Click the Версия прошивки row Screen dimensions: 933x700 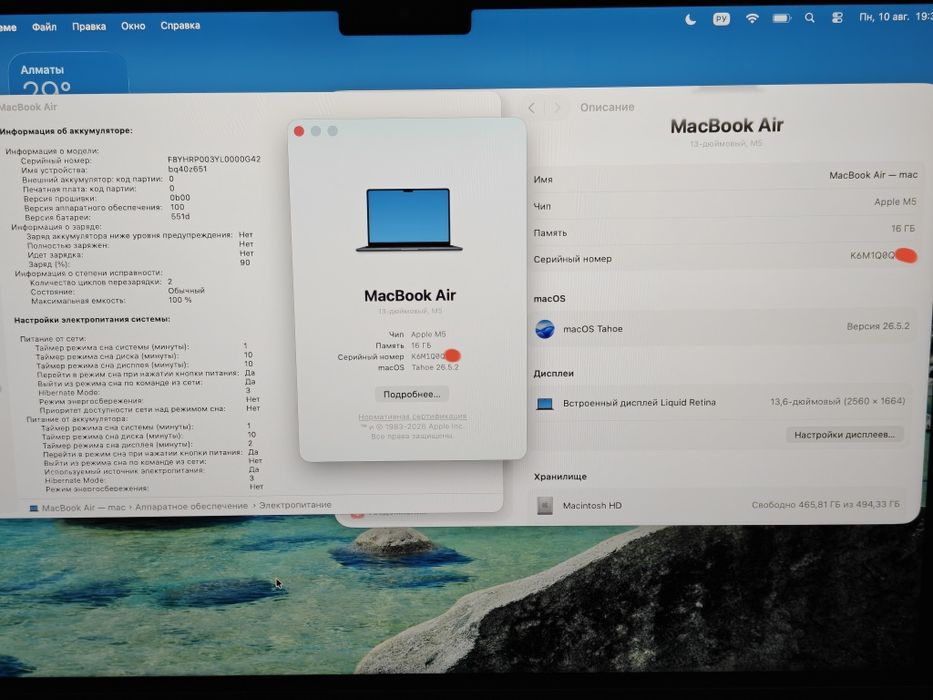[107, 198]
